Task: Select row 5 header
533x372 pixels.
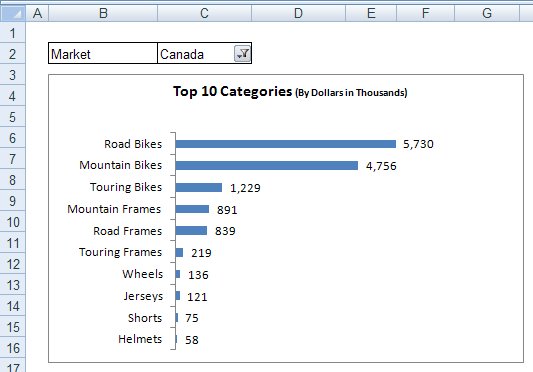Action: coord(13,117)
